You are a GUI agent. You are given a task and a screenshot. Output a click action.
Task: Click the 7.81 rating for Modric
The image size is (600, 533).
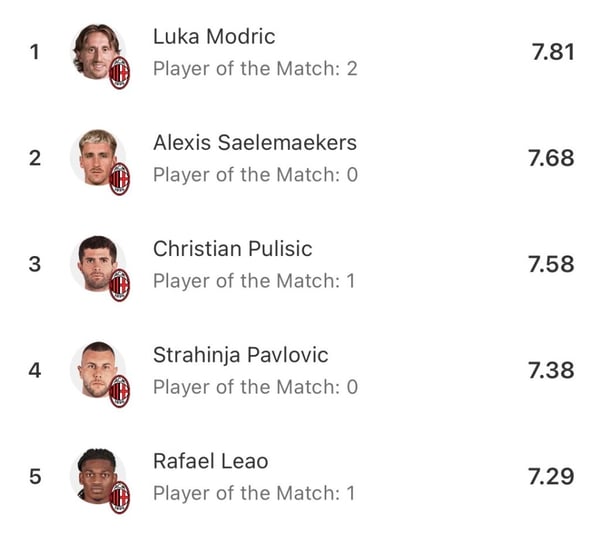[x=551, y=52]
